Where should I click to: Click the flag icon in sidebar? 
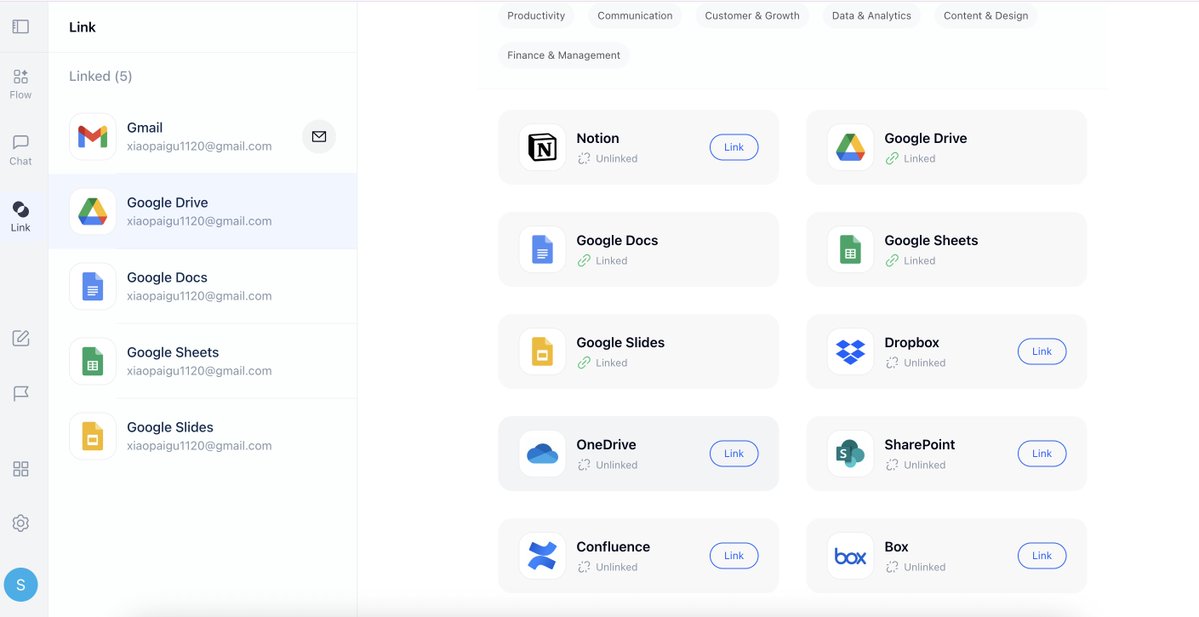point(21,394)
